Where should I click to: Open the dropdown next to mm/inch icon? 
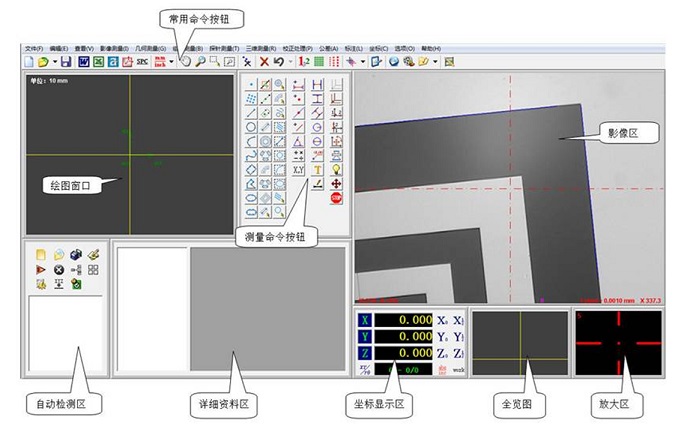coord(171,62)
